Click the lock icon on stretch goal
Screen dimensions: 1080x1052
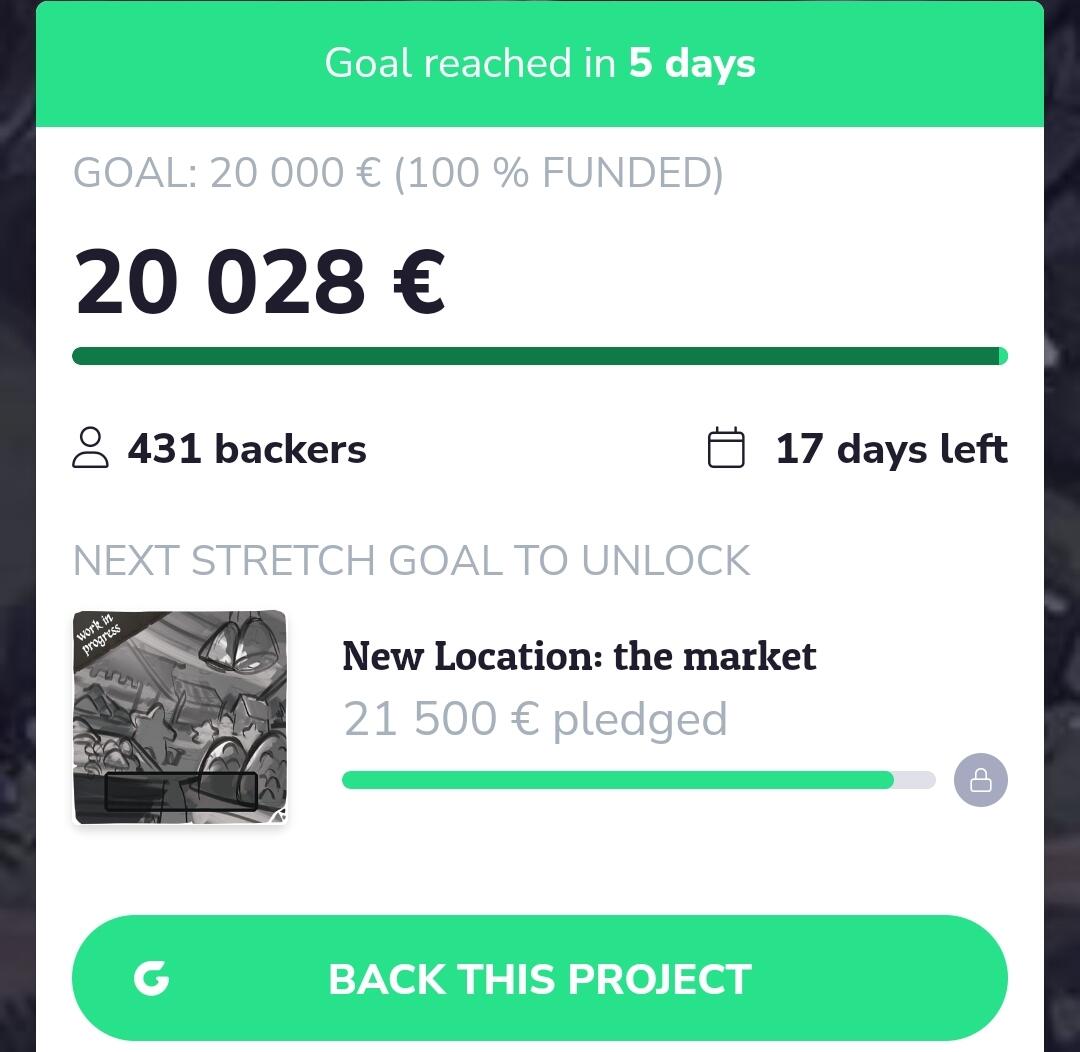pyautogui.click(x=980, y=781)
